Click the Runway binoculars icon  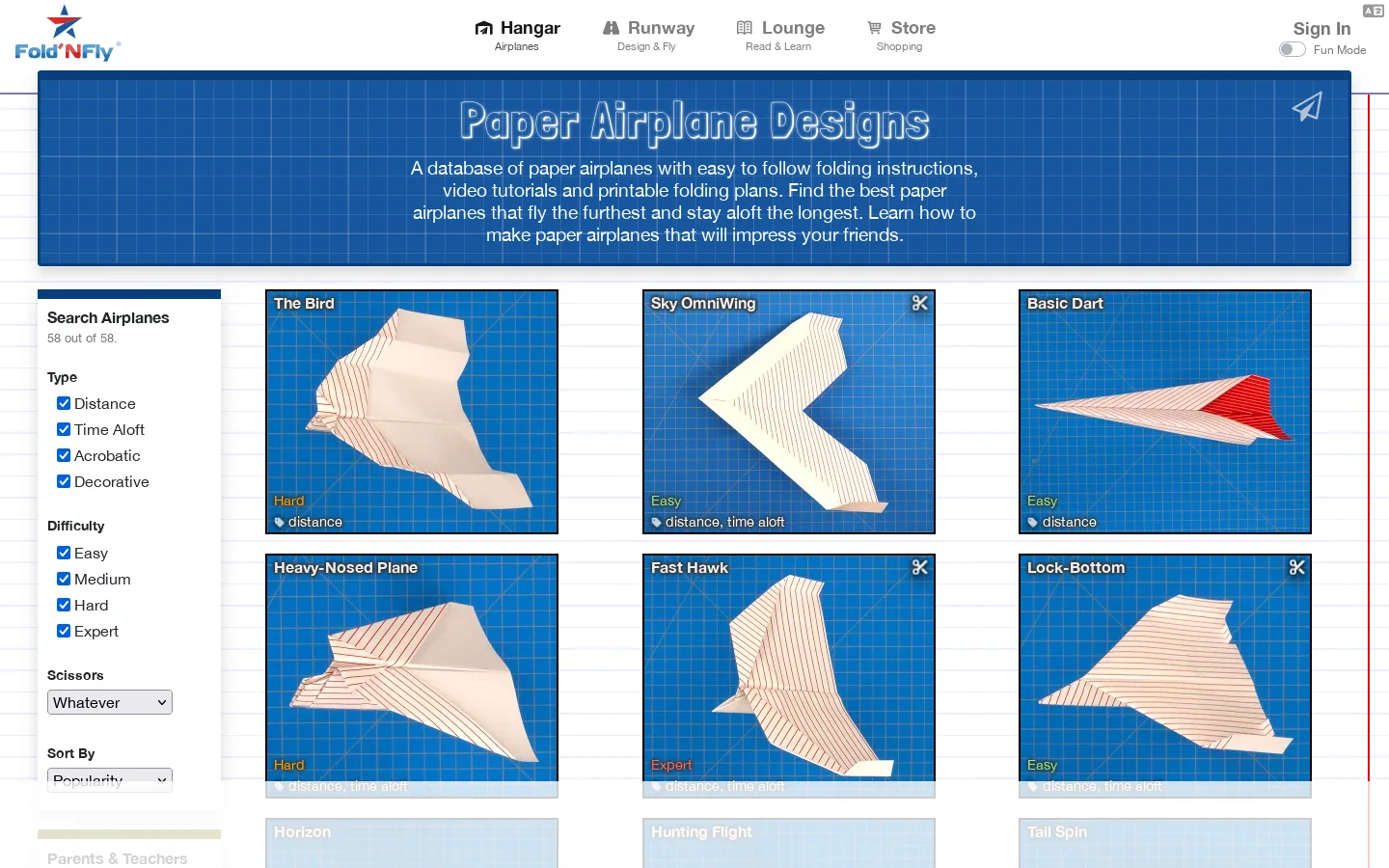click(x=612, y=28)
